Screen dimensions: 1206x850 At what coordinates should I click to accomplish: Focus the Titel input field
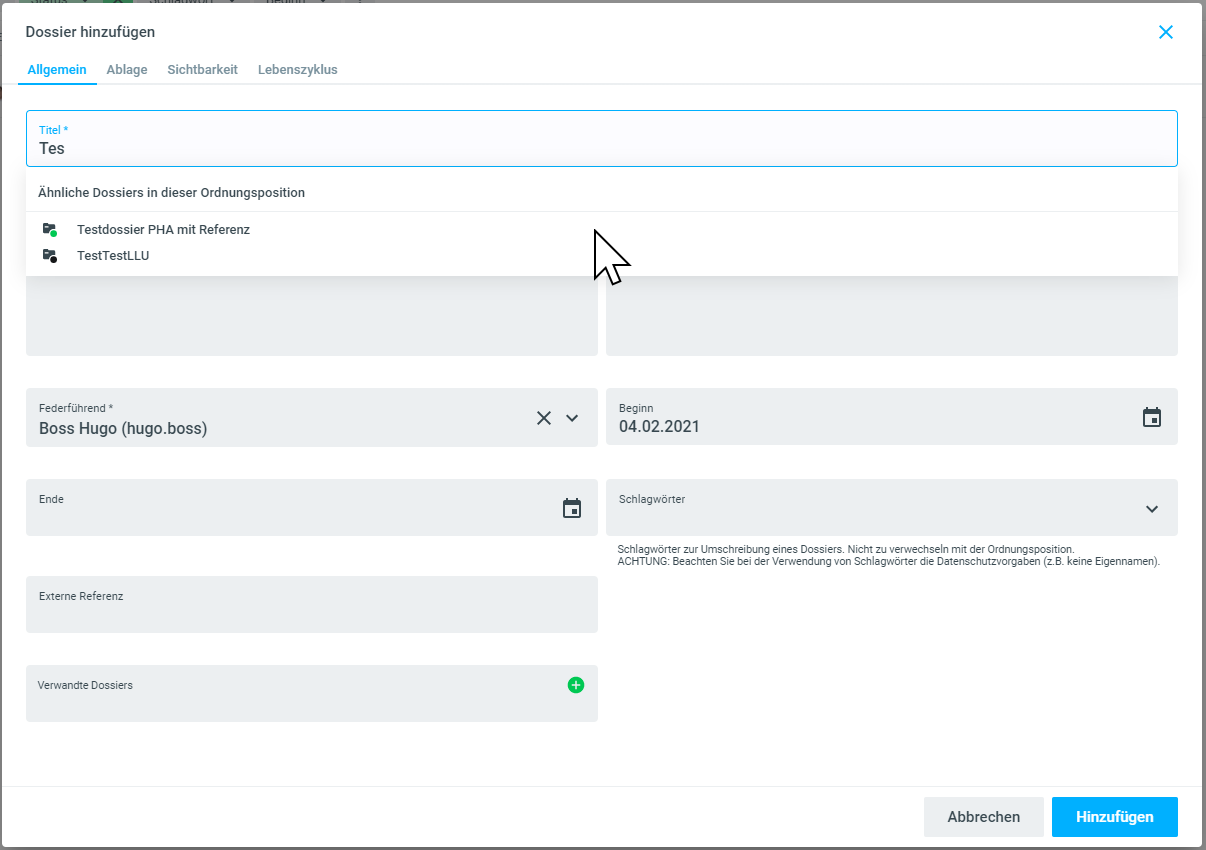click(600, 148)
